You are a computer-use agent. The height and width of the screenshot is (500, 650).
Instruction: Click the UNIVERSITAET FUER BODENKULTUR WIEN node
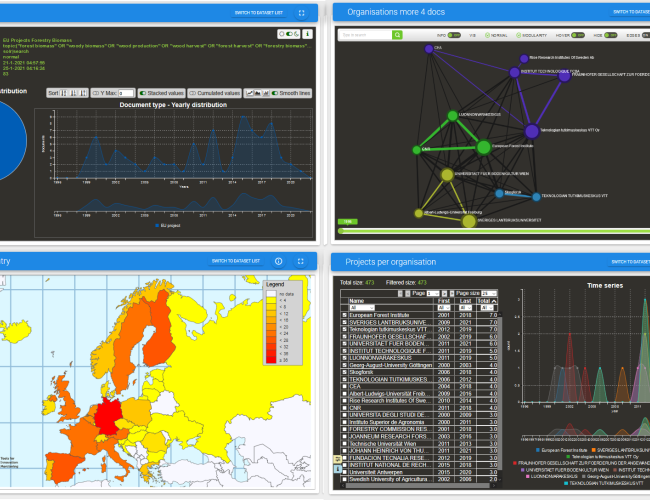[447, 175]
